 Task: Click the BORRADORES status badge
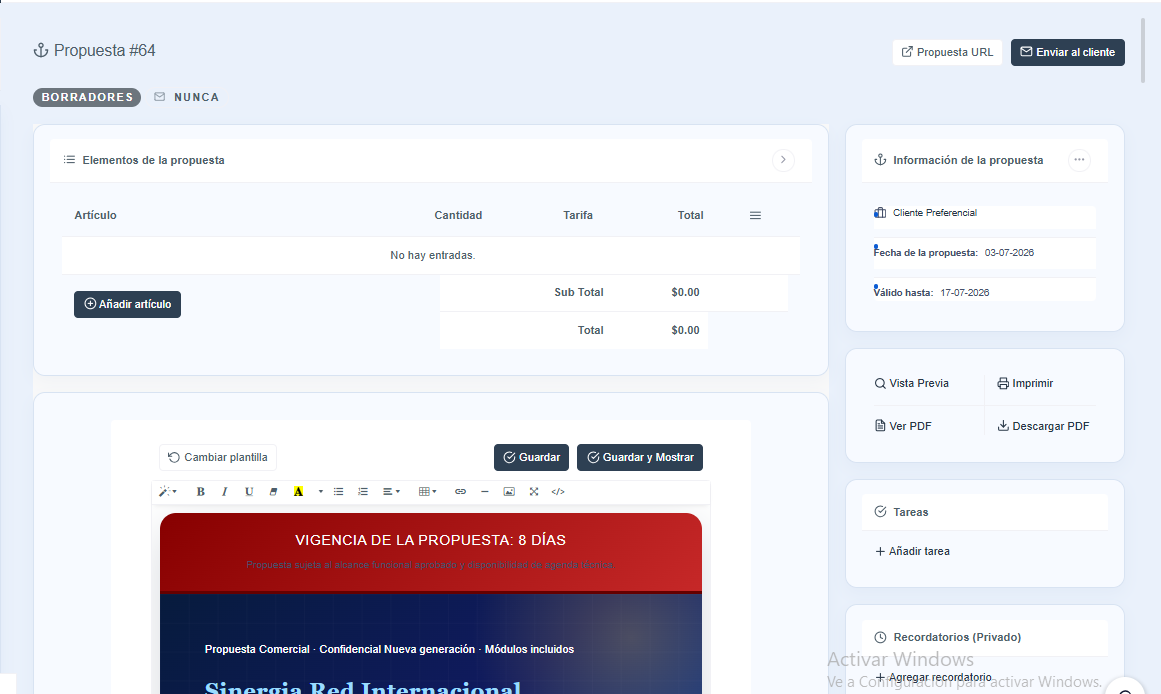coord(87,97)
